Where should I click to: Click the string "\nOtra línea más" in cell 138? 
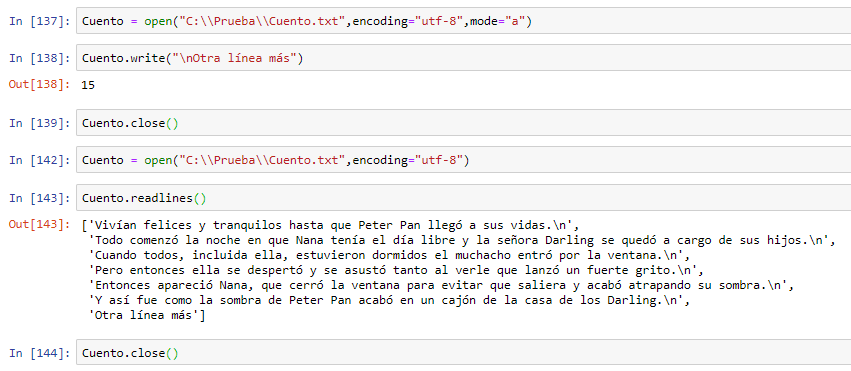pos(234,58)
